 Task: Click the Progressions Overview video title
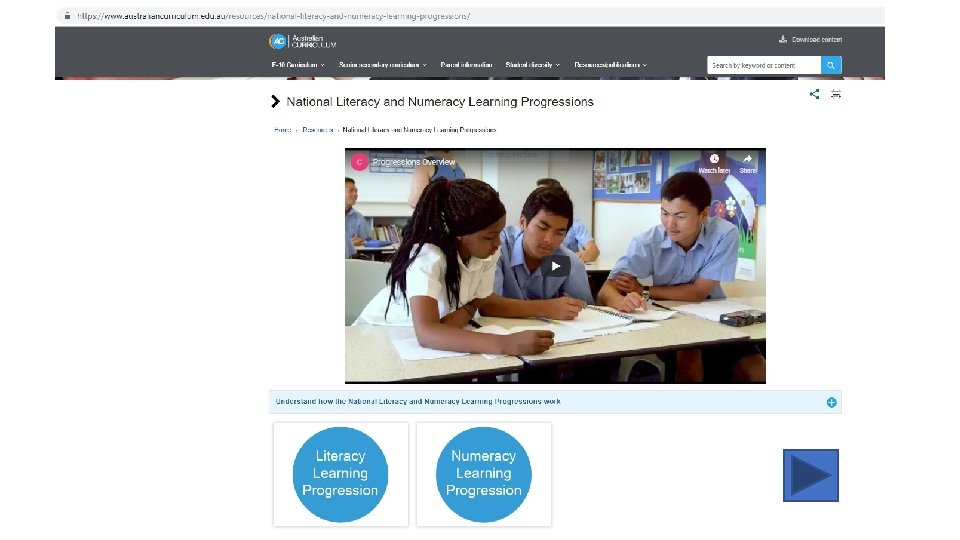click(x=414, y=162)
